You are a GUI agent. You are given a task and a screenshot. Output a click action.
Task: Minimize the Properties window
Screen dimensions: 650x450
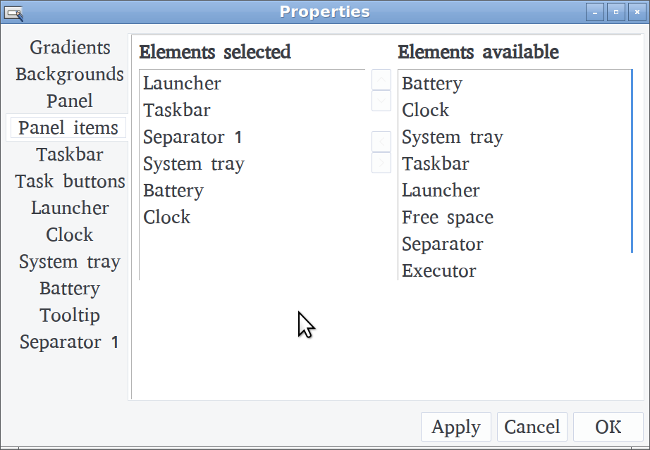pos(597,12)
